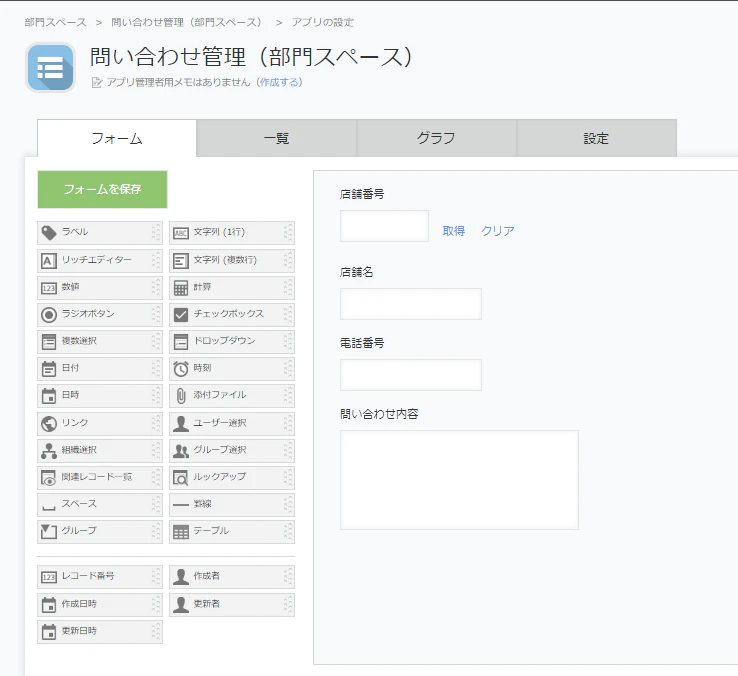Select the 文字列 (複数行) icon
The image size is (738, 676).
(181, 260)
